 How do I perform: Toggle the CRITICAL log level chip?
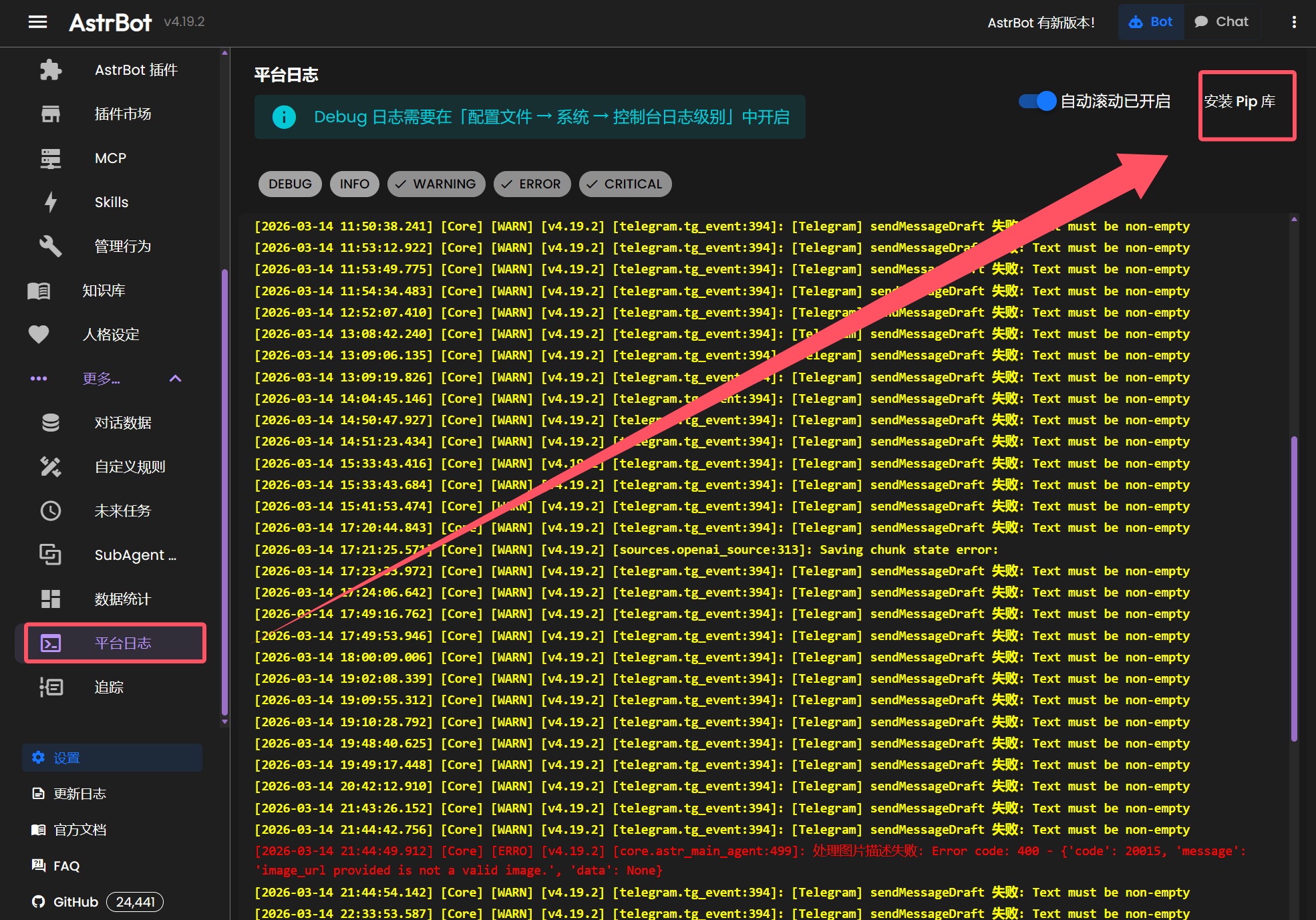coord(625,184)
